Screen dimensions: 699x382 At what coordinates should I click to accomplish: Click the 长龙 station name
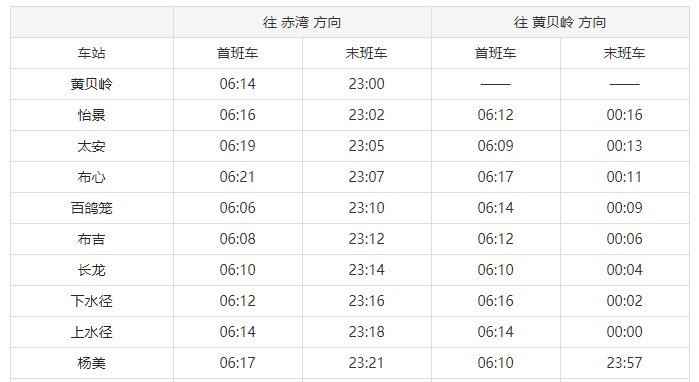(92, 270)
